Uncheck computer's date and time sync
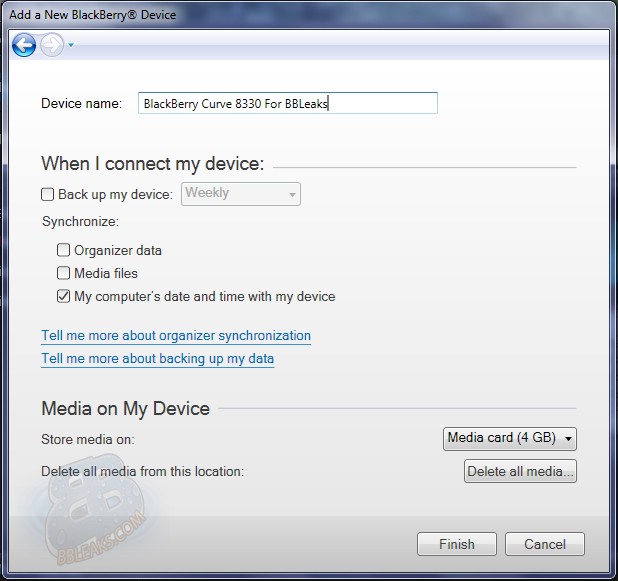Screen dimensions: 618x581 [63, 296]
